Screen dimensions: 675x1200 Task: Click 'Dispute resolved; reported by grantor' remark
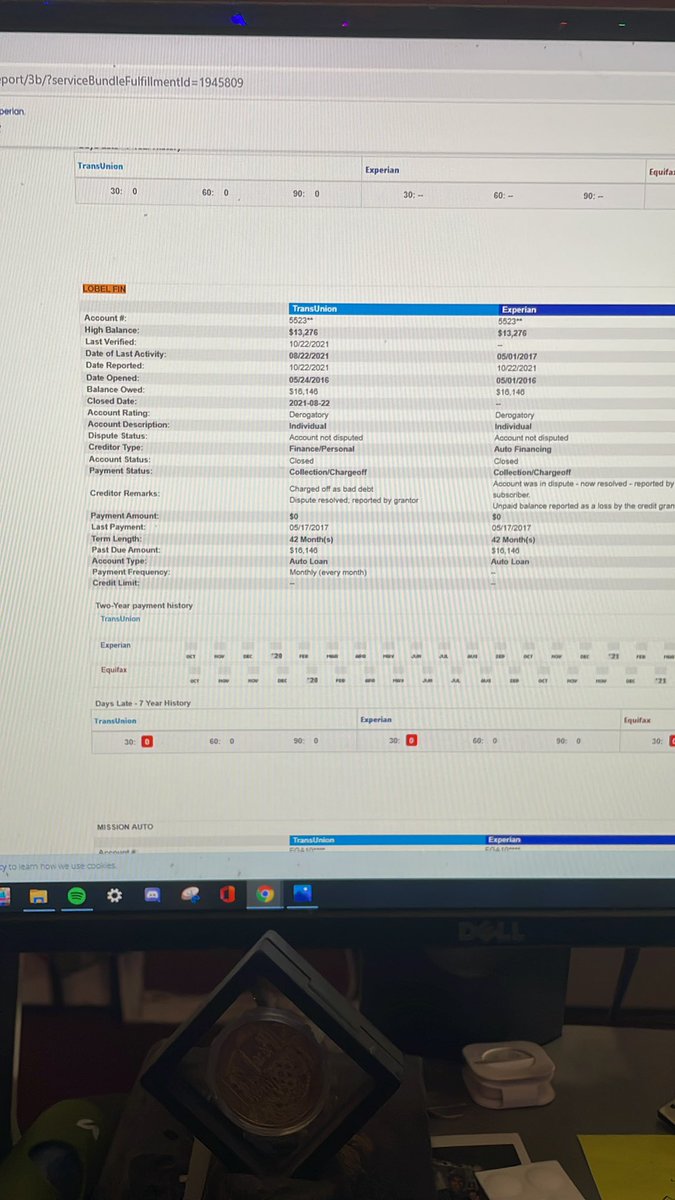coord(354,500)
